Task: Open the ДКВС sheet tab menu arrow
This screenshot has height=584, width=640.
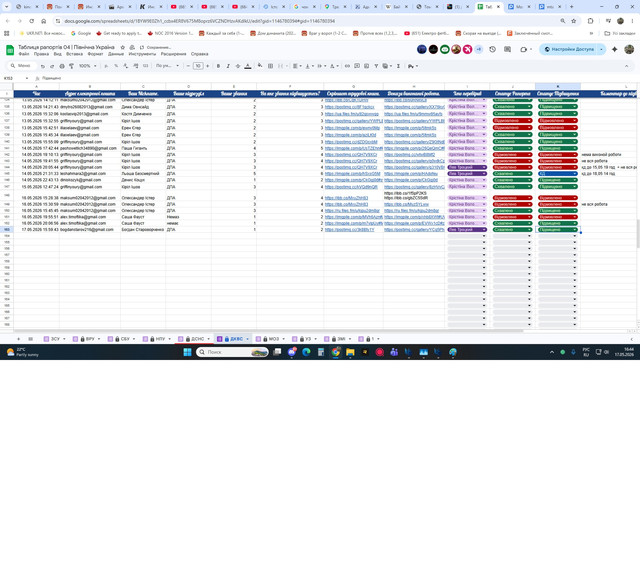Action: pyautogui.click(x=247, y=339)
